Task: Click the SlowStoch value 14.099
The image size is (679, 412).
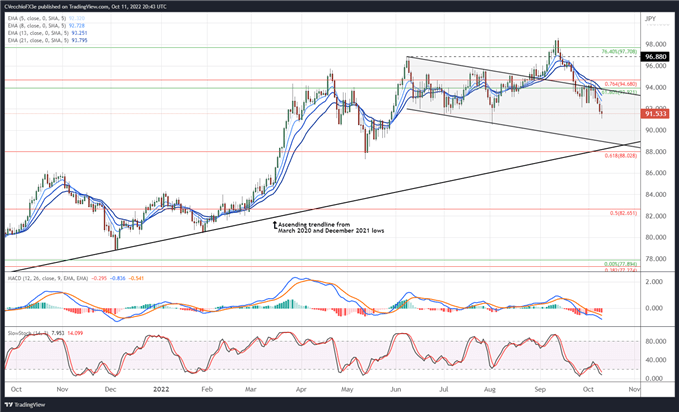Action: [x=75, y=333]
